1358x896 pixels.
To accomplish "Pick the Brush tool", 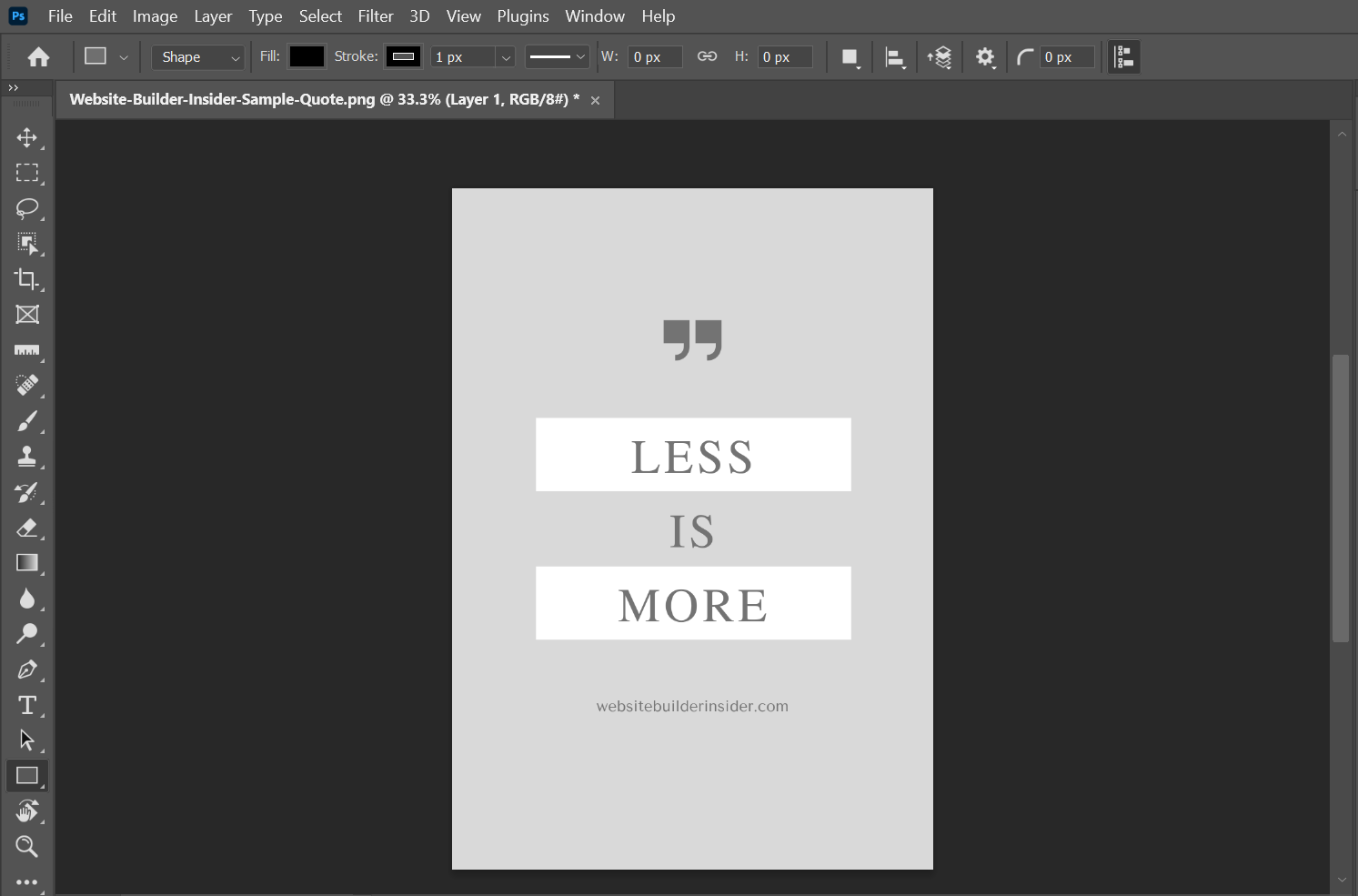I will (x=26, y=421).
